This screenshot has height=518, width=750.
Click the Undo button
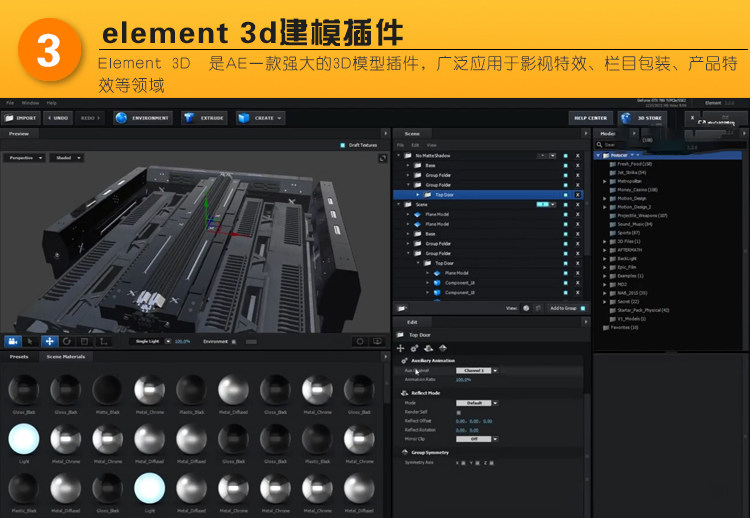pos(58,118)
